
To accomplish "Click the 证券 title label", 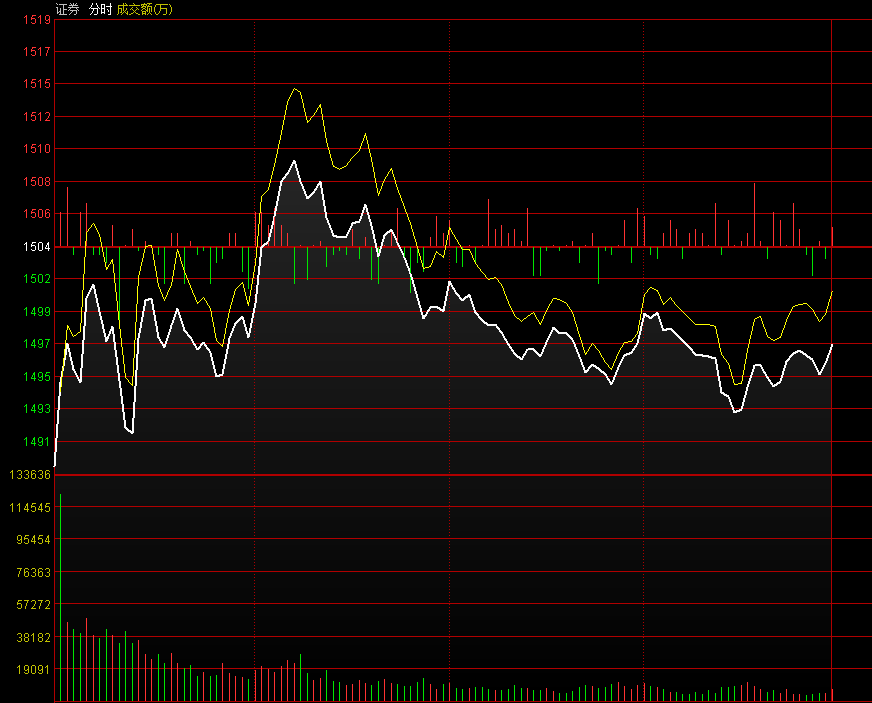I will click(x=67, y=9).
